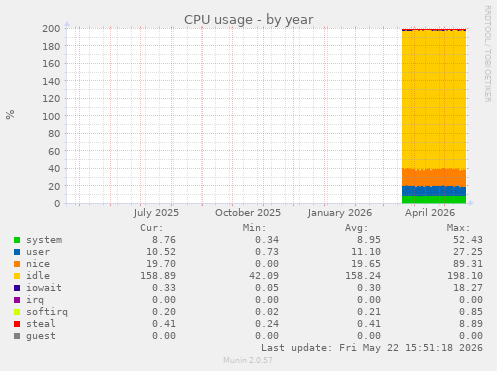
Task: Click user current value 10.52
Action: [161, 252]
